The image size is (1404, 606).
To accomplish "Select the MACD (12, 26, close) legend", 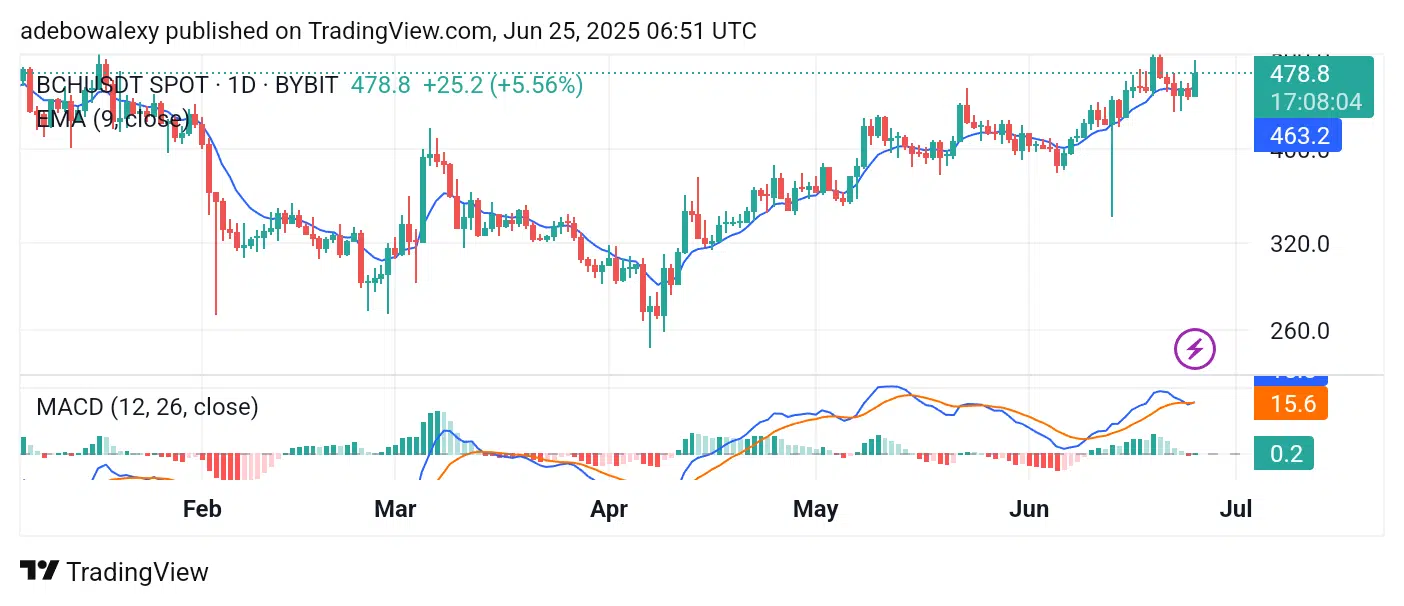I will (147, 407).
